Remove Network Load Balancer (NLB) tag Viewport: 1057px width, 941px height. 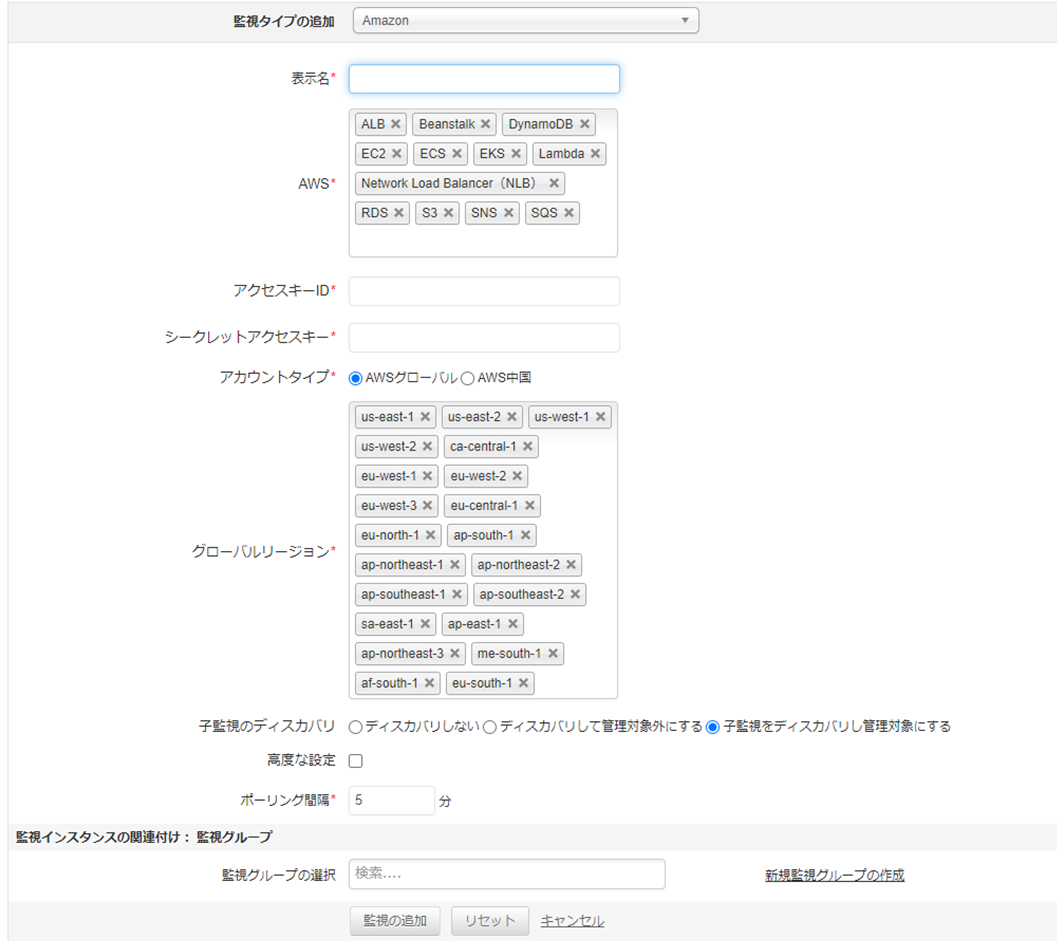(x=554, y=184)
